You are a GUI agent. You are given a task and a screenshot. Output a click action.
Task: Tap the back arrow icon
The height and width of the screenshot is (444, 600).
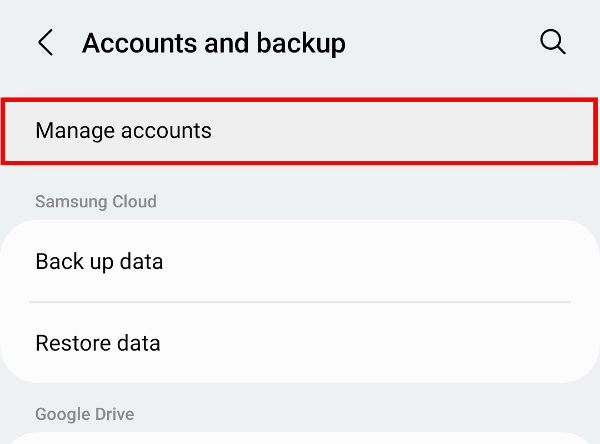45,43
